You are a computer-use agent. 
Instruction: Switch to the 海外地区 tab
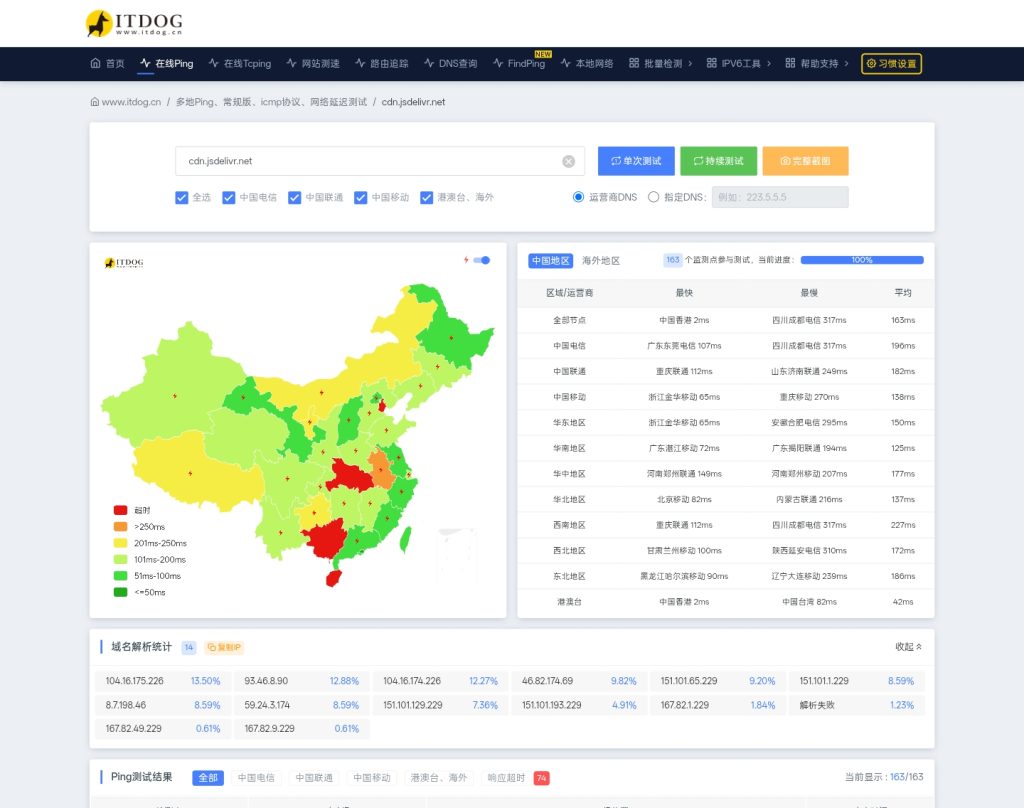600,260
